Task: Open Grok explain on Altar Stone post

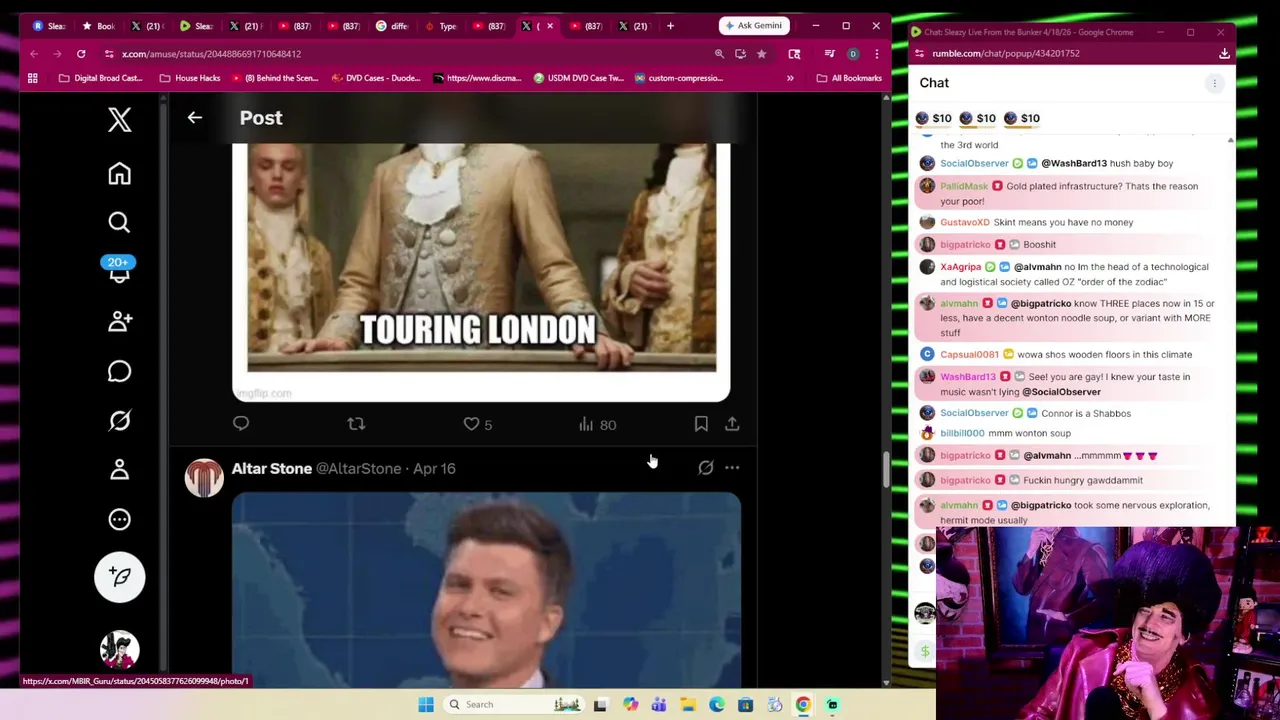Action: [x=705, y=468]
